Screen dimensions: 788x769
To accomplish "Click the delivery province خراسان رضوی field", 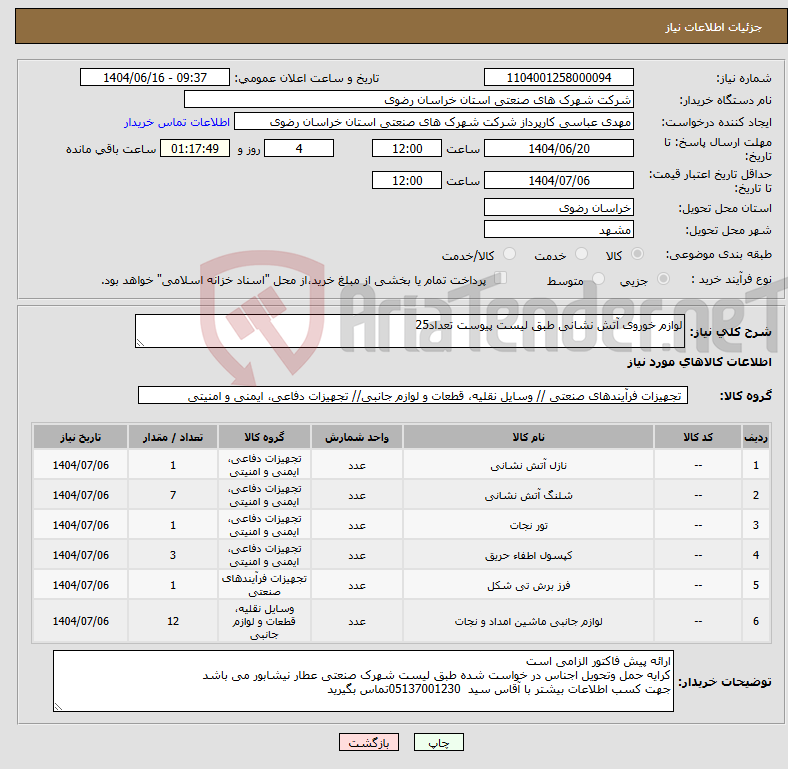I will coord(558,207).
